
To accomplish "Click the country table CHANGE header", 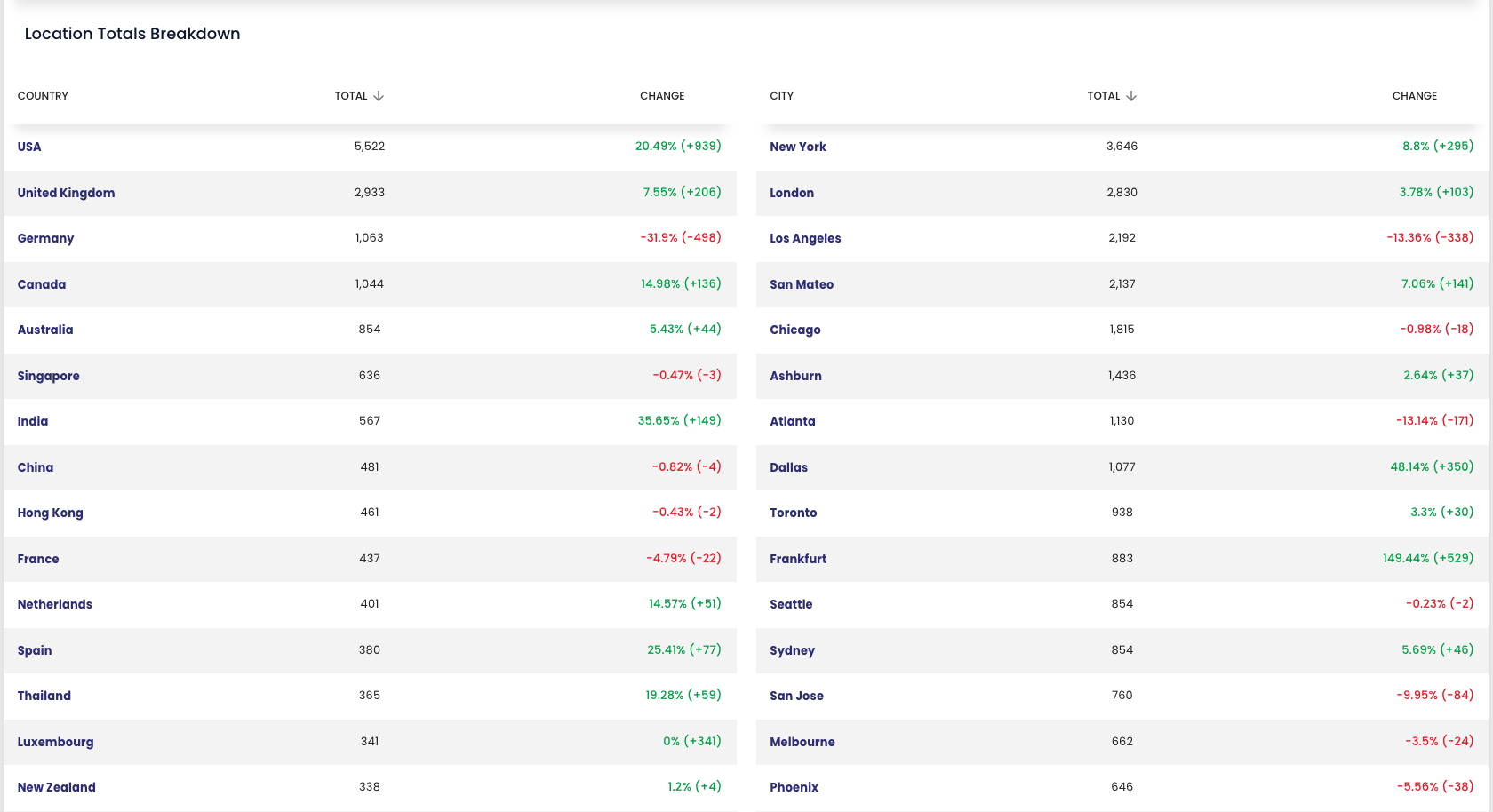I will (x=662, y=96).
